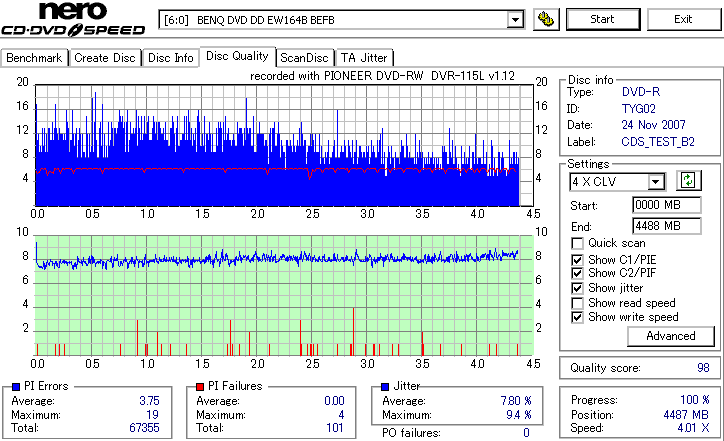Toggle the Show C2/PIF checkbox

(577, 273)
